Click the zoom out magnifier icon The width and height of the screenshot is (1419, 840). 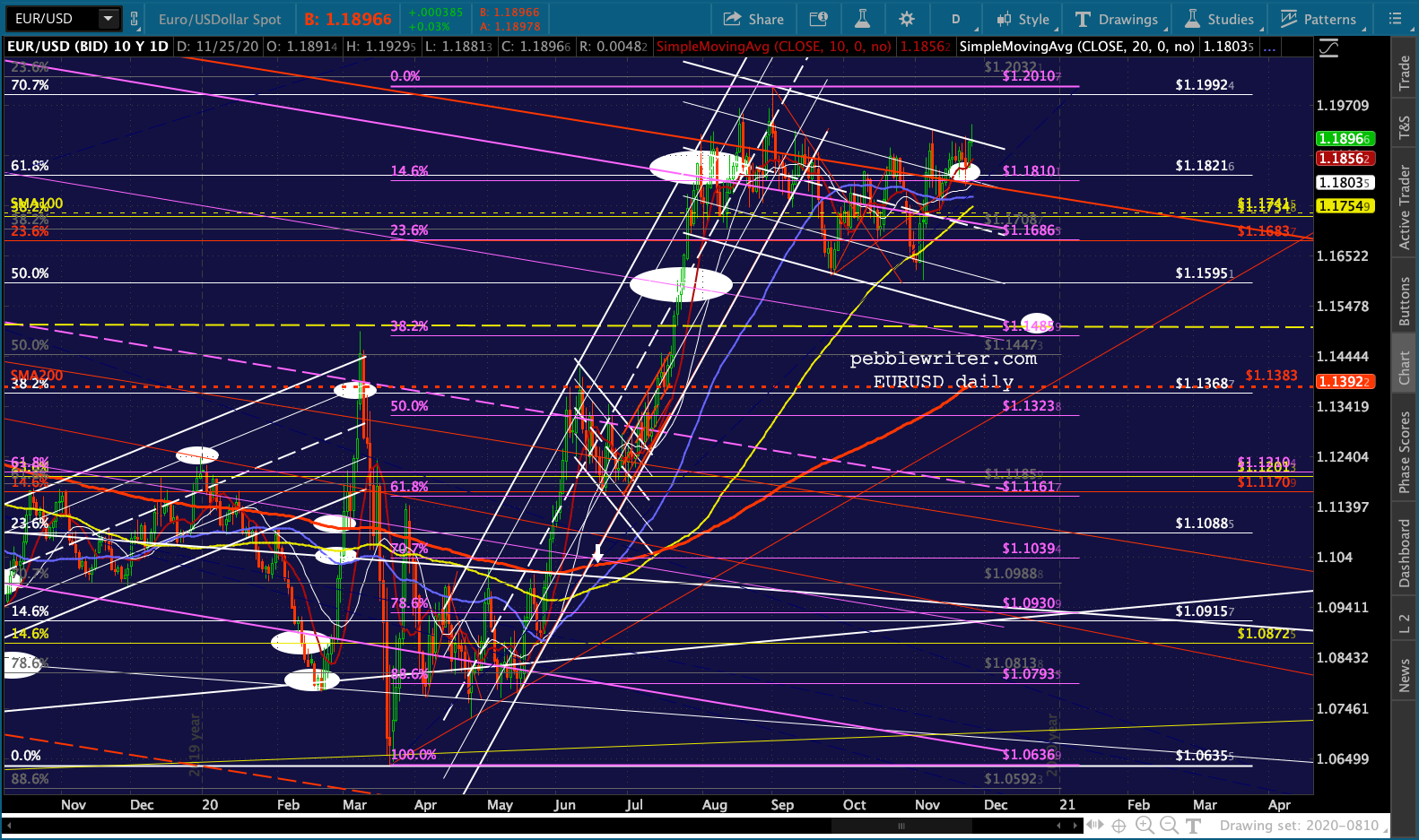click(x=1169, y=826)
